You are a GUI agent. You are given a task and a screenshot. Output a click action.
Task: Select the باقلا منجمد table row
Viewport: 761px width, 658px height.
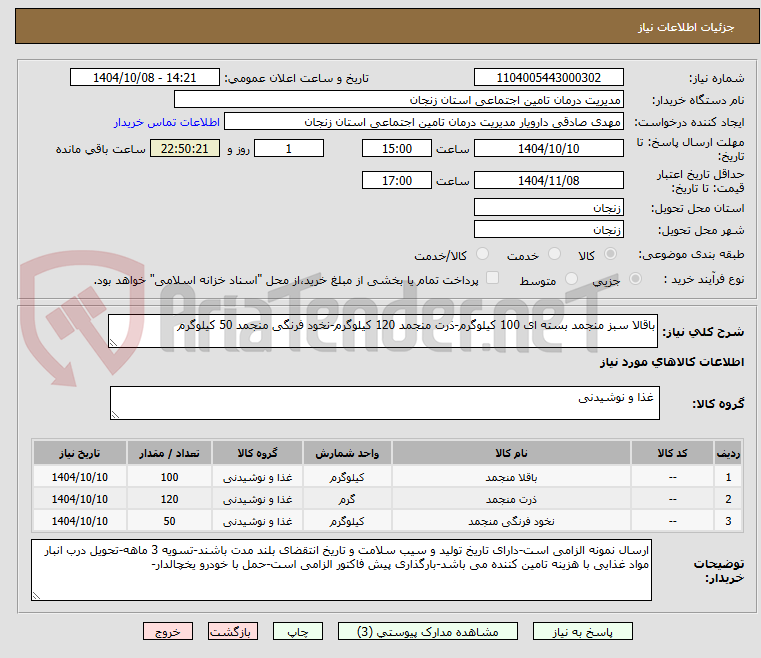pyautogui.click(x=388, y=477)
